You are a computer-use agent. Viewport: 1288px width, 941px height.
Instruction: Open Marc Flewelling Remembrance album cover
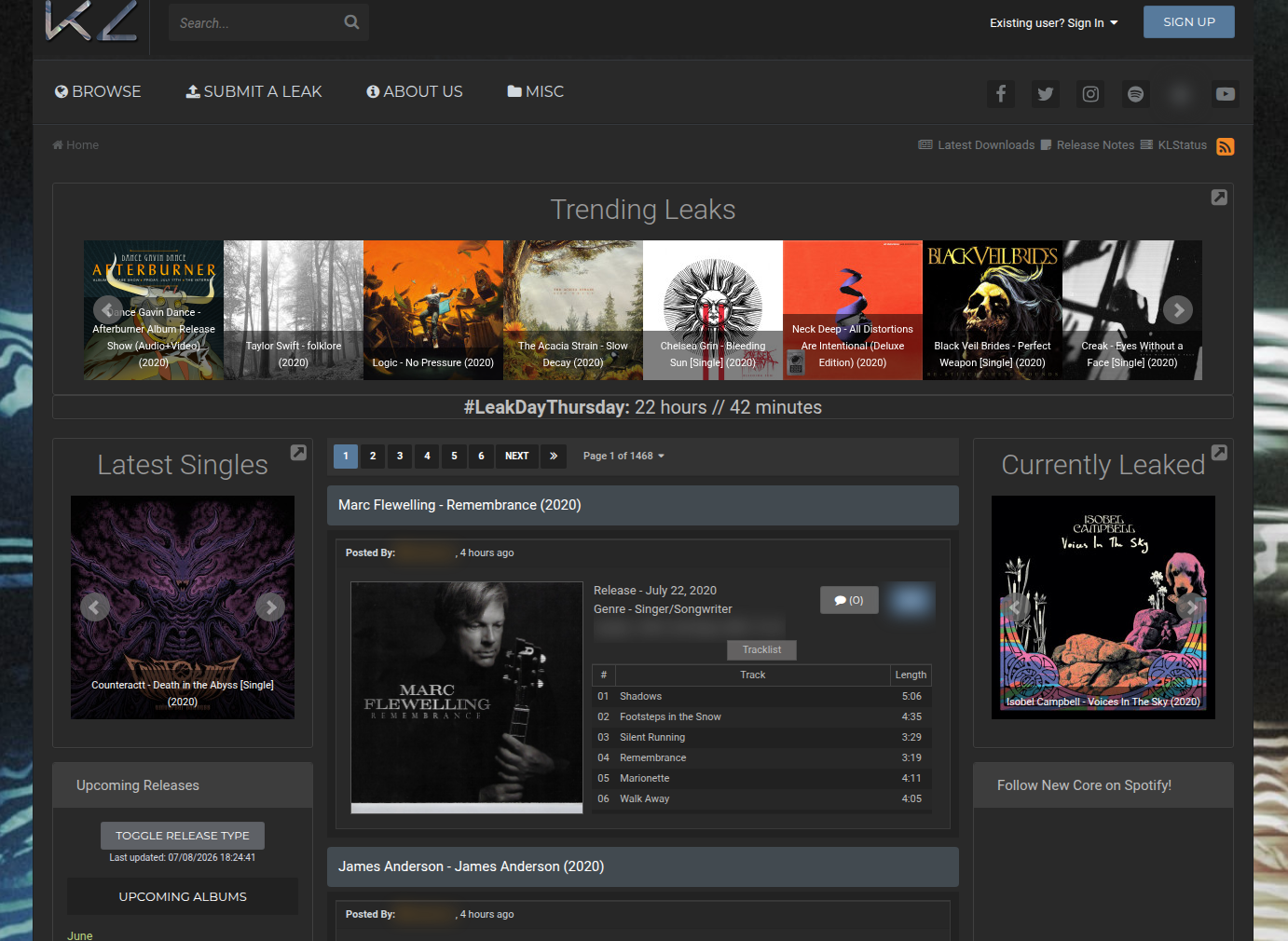click(467, 698)
